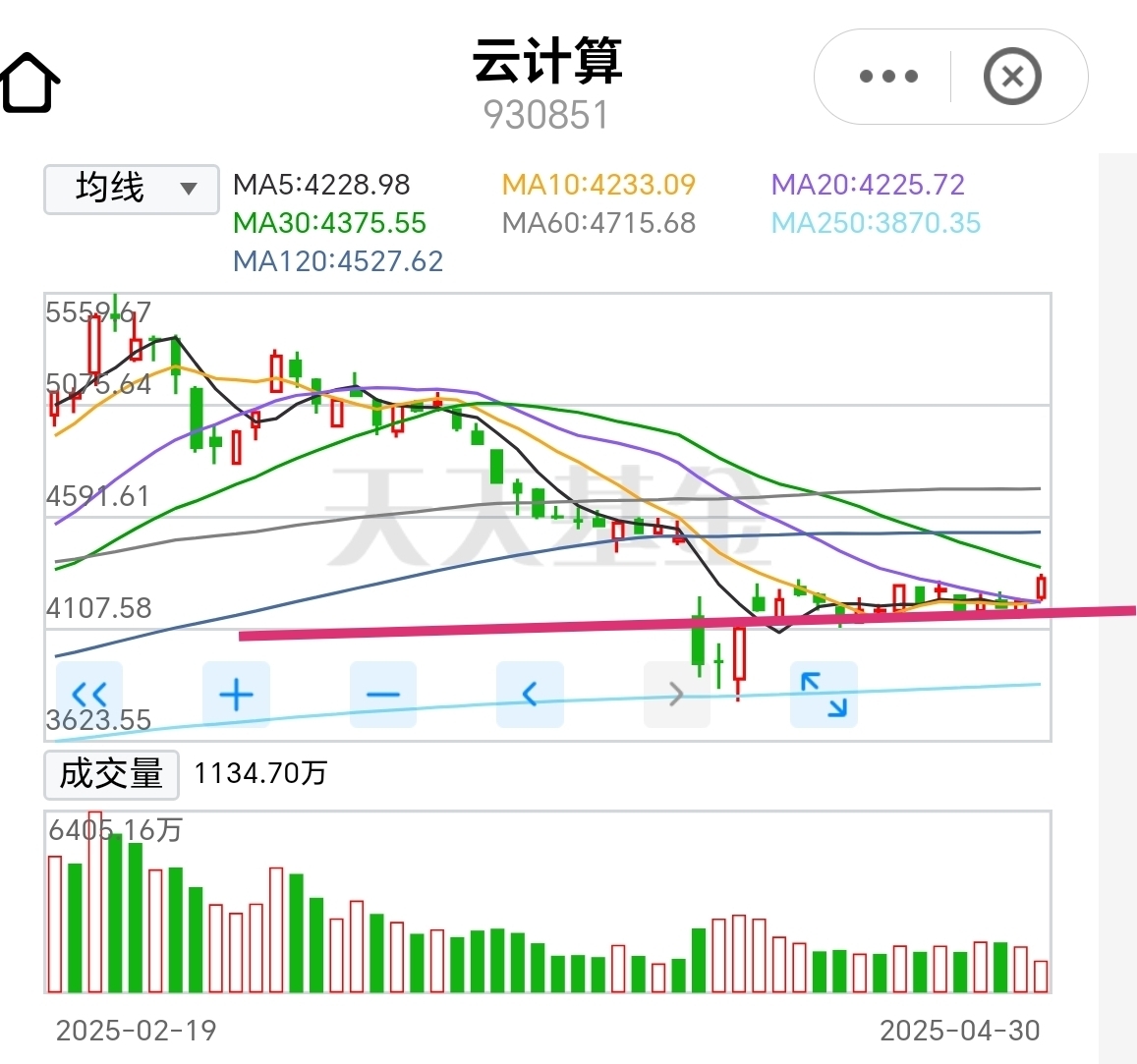Close the mini program with X icon
The image size is (1137, 1064).
[x=1012, y=76]
